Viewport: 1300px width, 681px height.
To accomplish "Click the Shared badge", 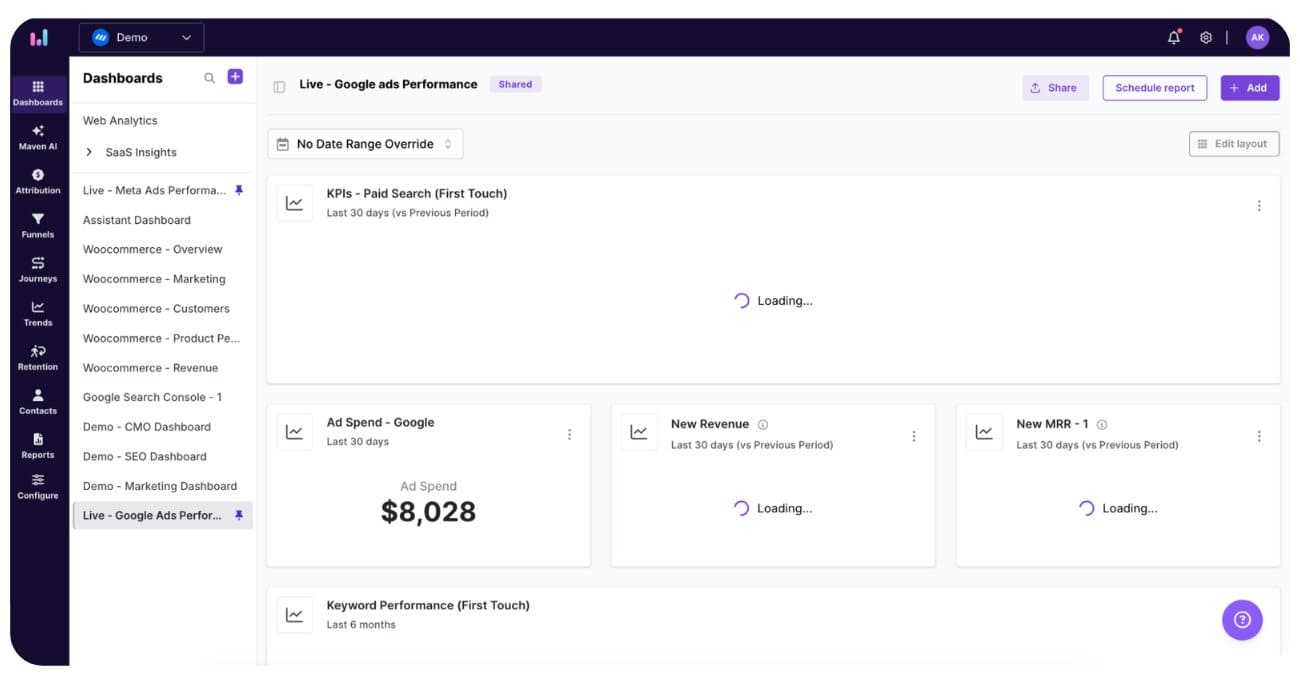I will [x=515, y=84].
